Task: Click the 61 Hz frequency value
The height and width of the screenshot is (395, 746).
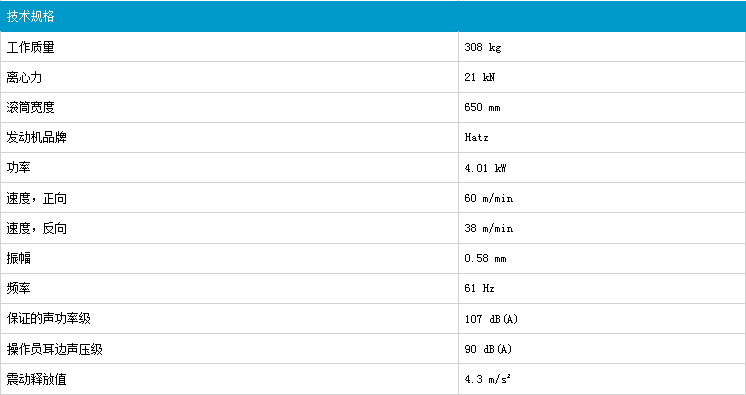Action: [x=480, y=288]
